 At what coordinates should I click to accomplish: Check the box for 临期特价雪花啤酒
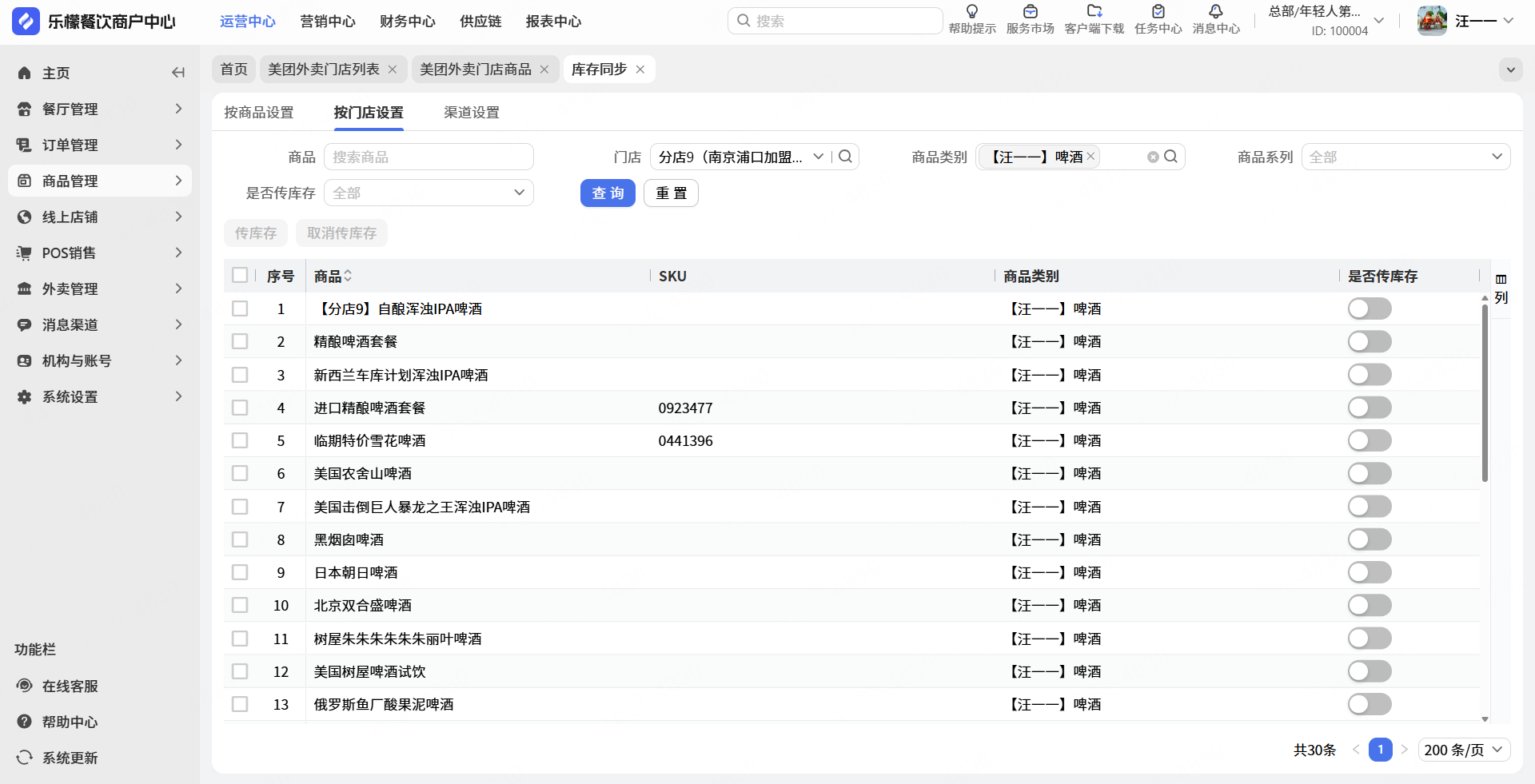[240, 440]
